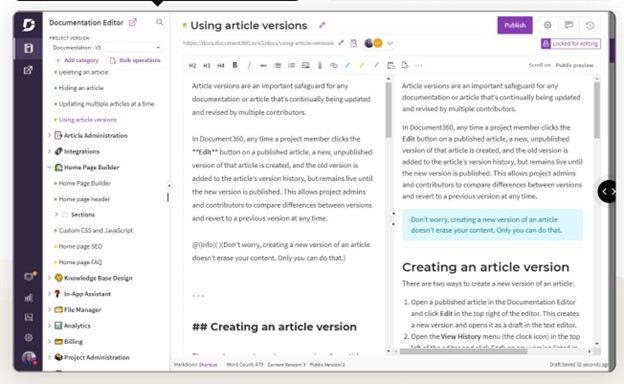The image size is (624, 384).
Task: Publish the article
Action: point(515,25)
